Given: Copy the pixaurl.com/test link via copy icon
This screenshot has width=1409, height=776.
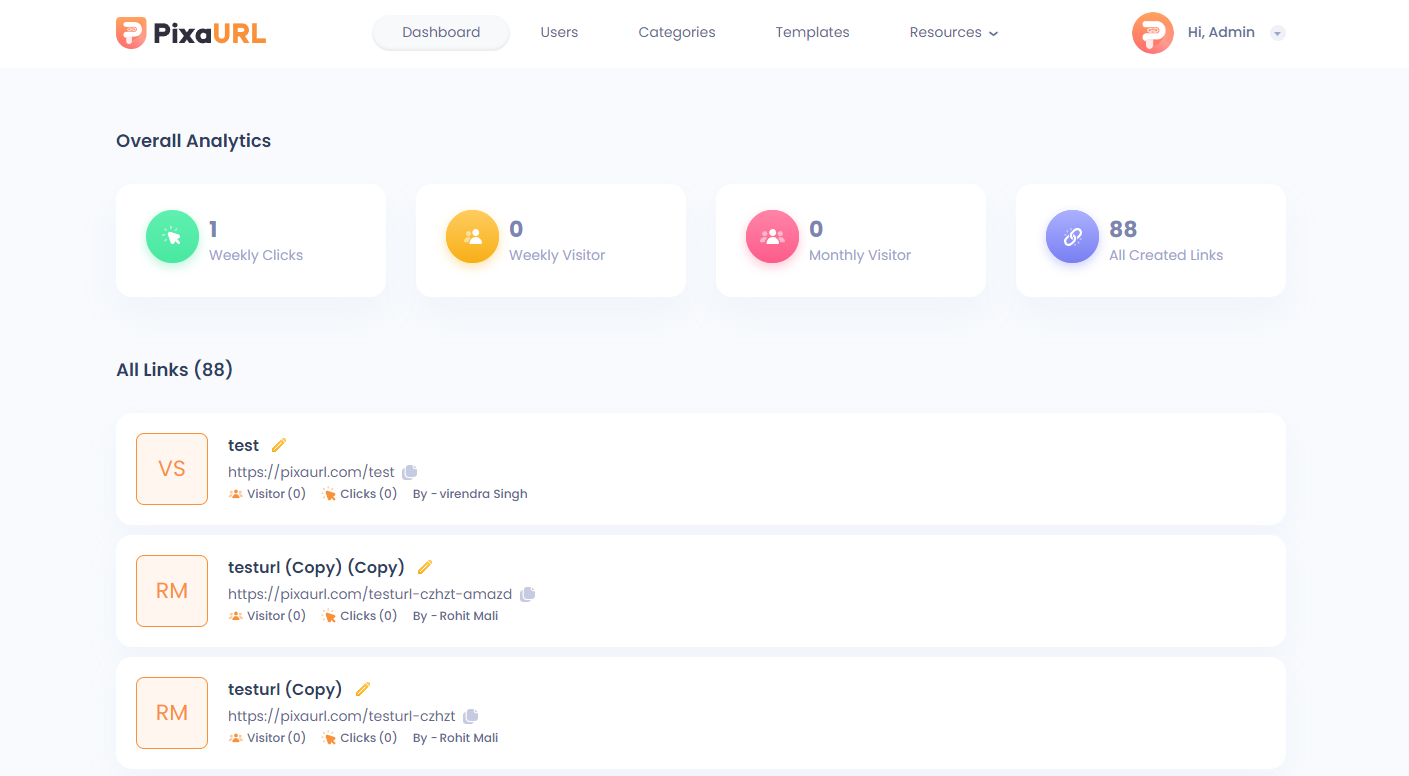Looking at the screenshot, I should pyautogui.click(x=410, y=472).
